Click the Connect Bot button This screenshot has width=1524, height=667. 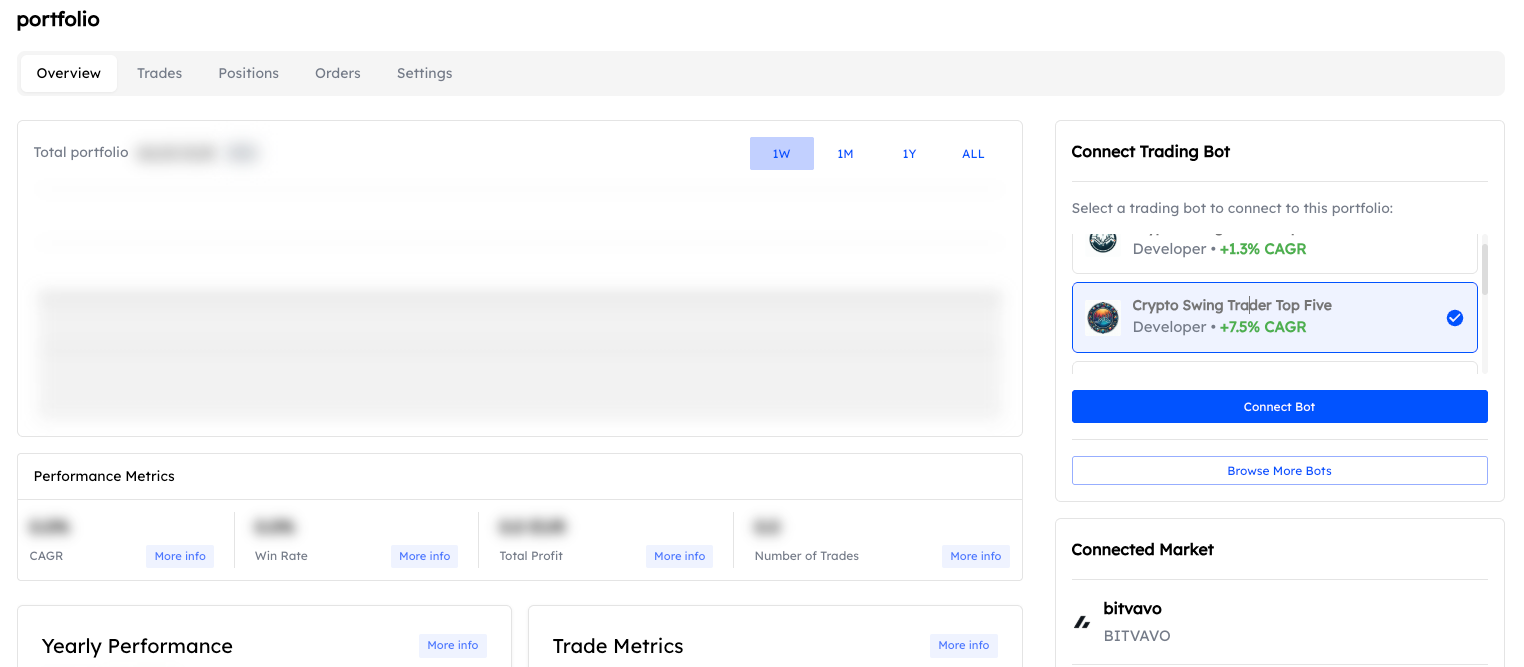[x=1279, y=406]
